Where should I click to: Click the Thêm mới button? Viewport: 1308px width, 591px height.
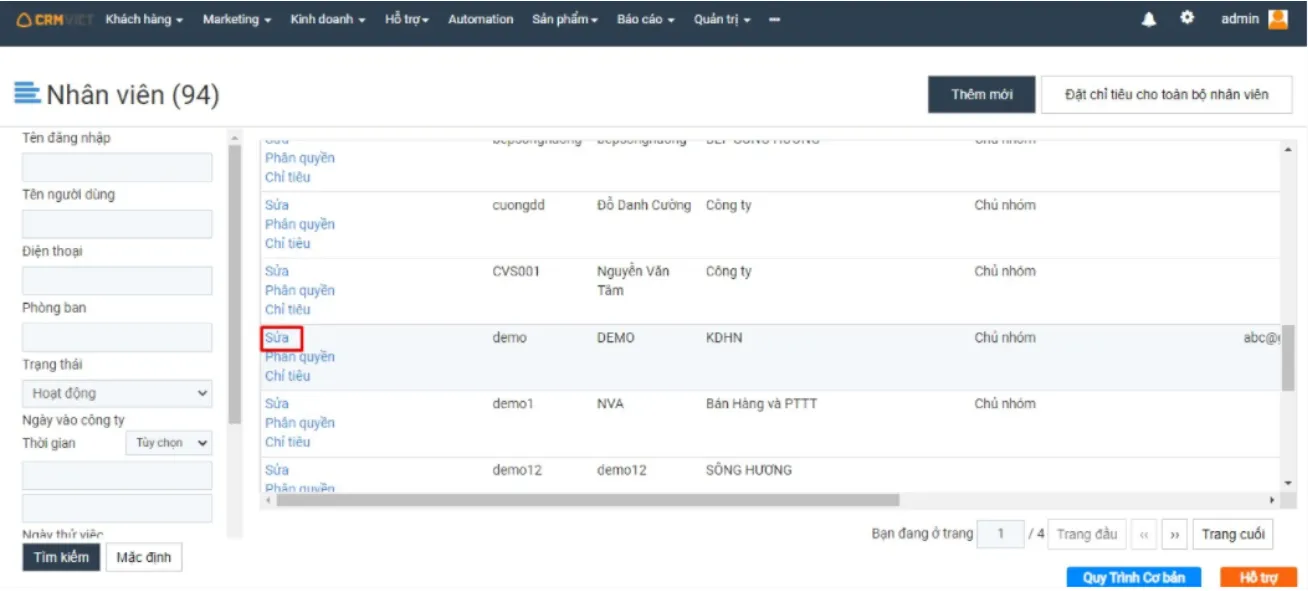click(x=981, y=94)
